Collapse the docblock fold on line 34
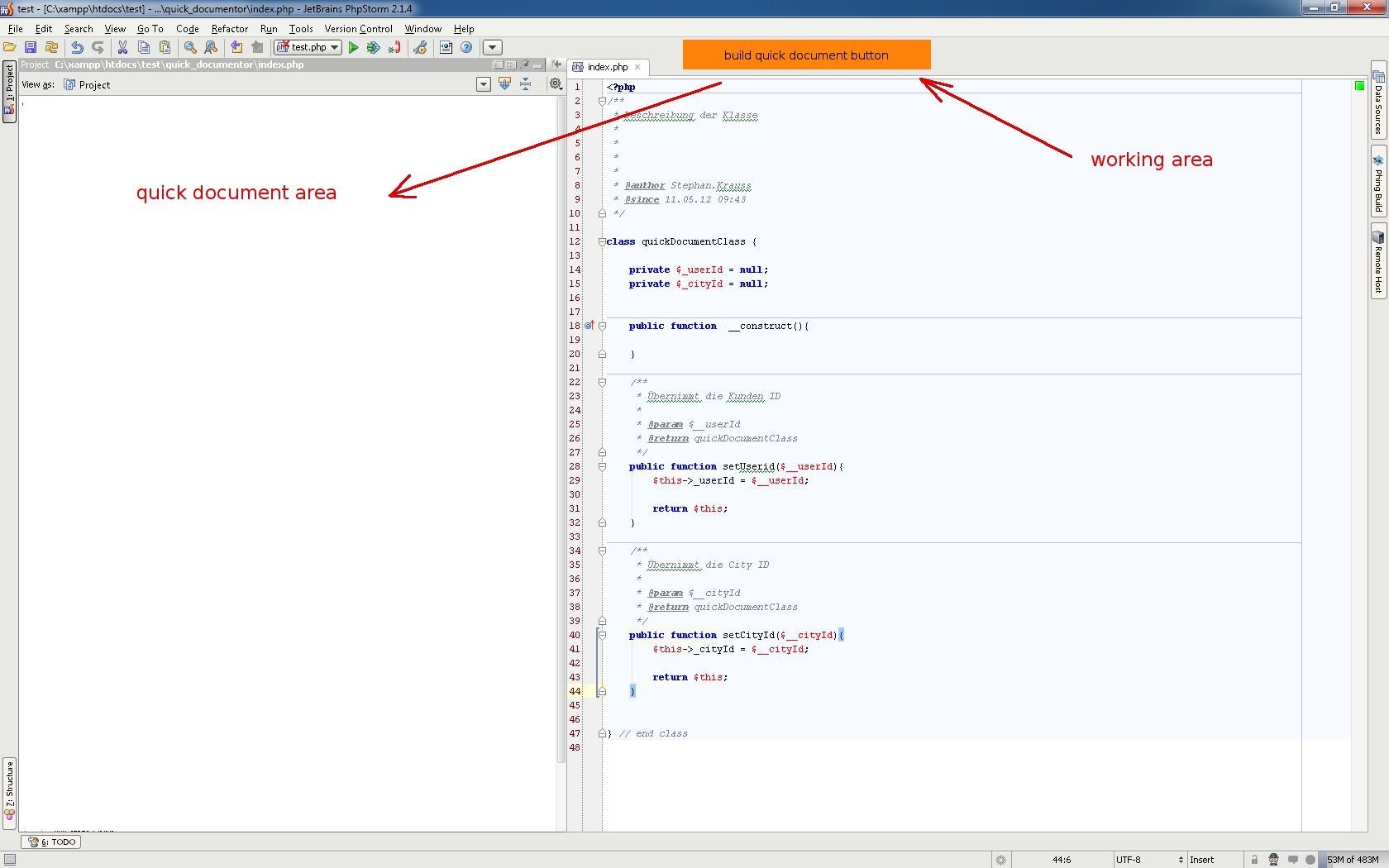1389x868 pixels. tap(602, 551)
